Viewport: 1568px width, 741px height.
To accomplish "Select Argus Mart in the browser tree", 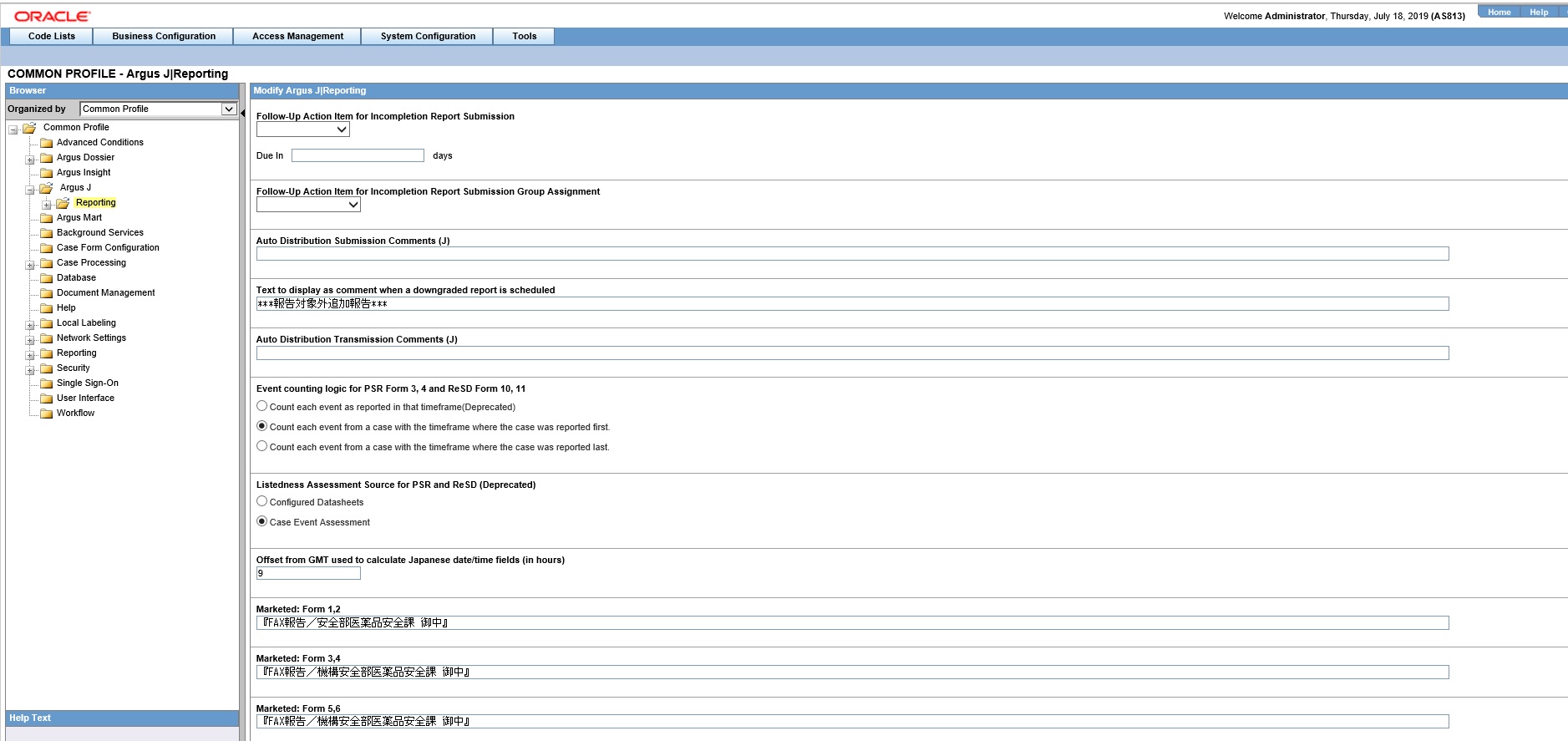I will pos(79,217).
